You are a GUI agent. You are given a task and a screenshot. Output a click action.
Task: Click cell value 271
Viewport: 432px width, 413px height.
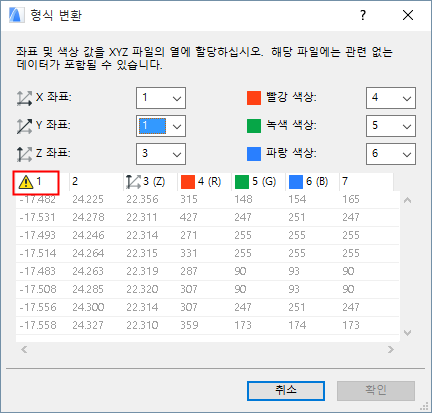(188, 235)
